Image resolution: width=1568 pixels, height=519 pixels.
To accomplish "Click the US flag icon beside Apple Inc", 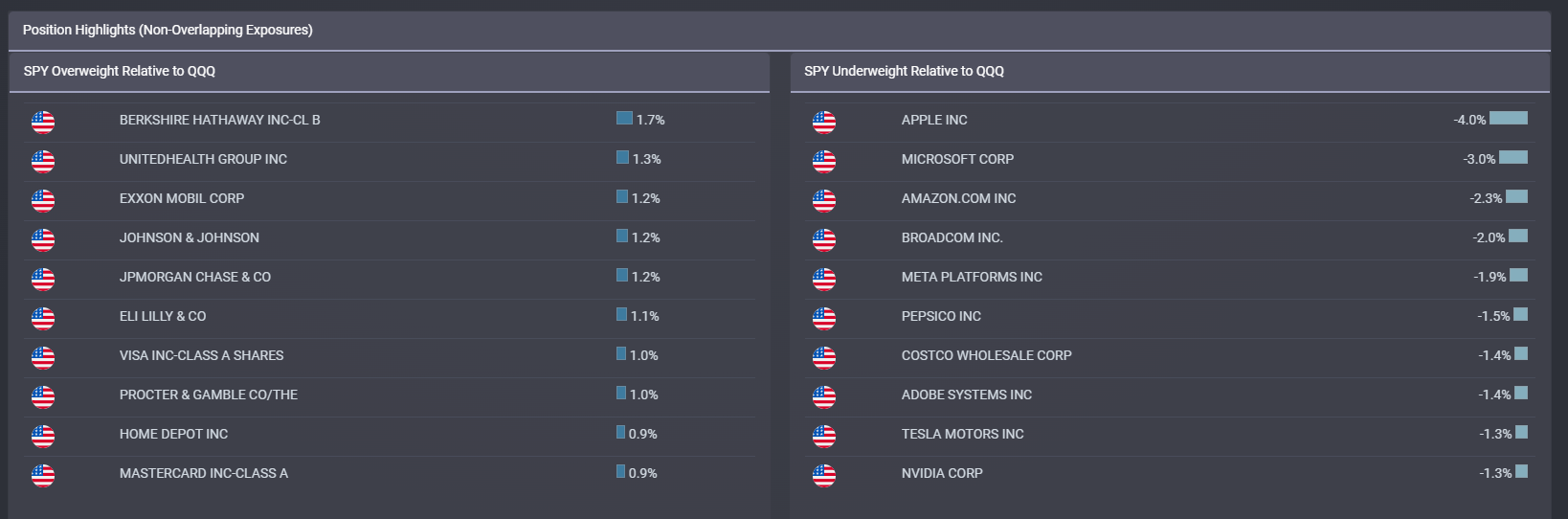I will point(824,123).
